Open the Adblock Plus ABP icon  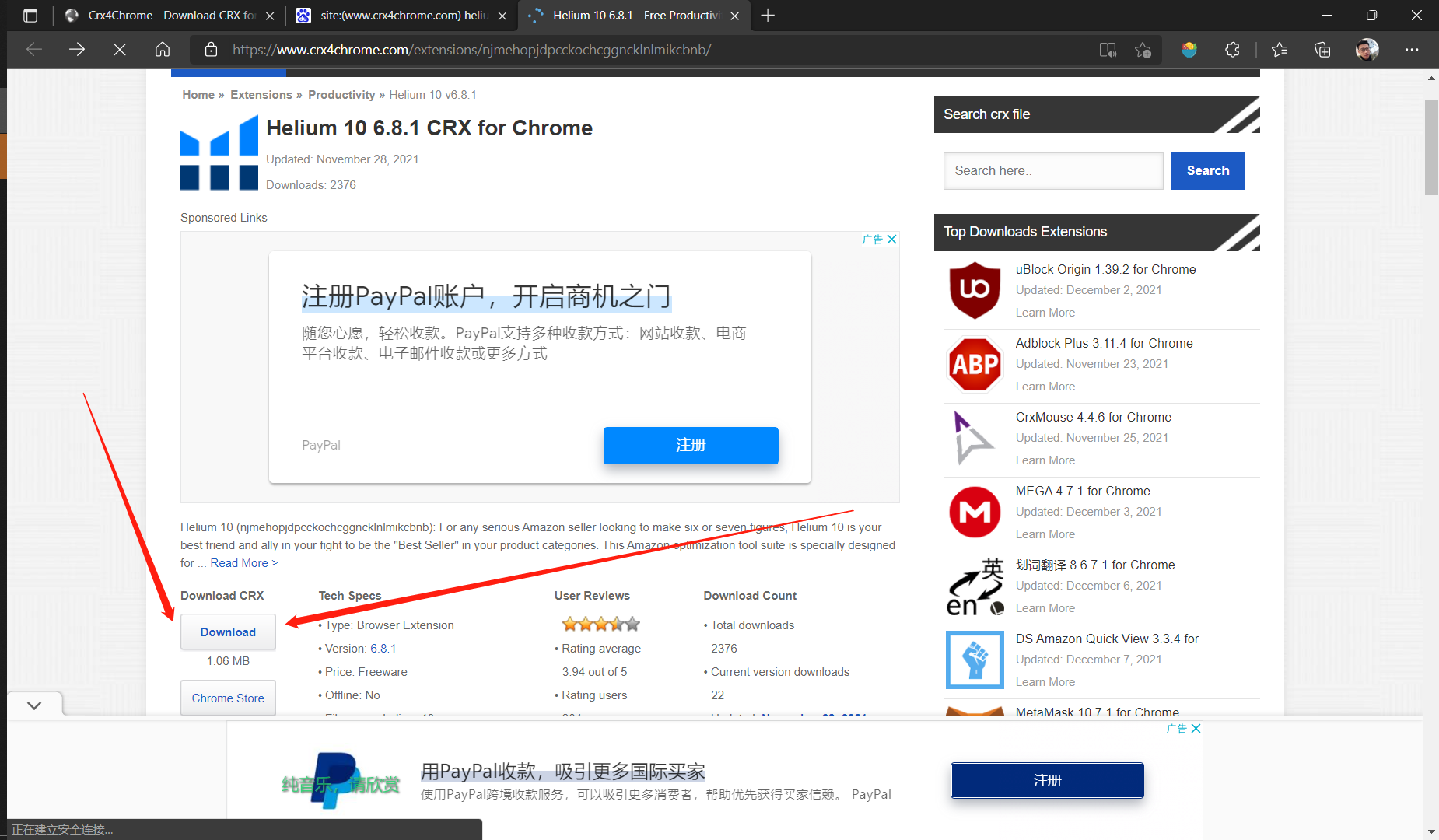975,364
